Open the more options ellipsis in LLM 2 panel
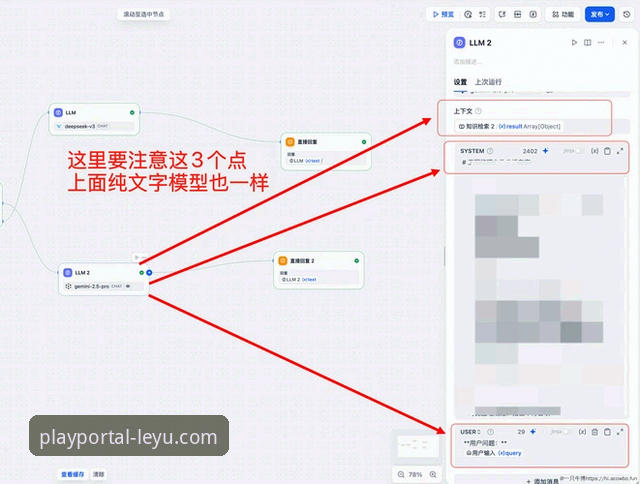640x484 pixels. (601, 42)
